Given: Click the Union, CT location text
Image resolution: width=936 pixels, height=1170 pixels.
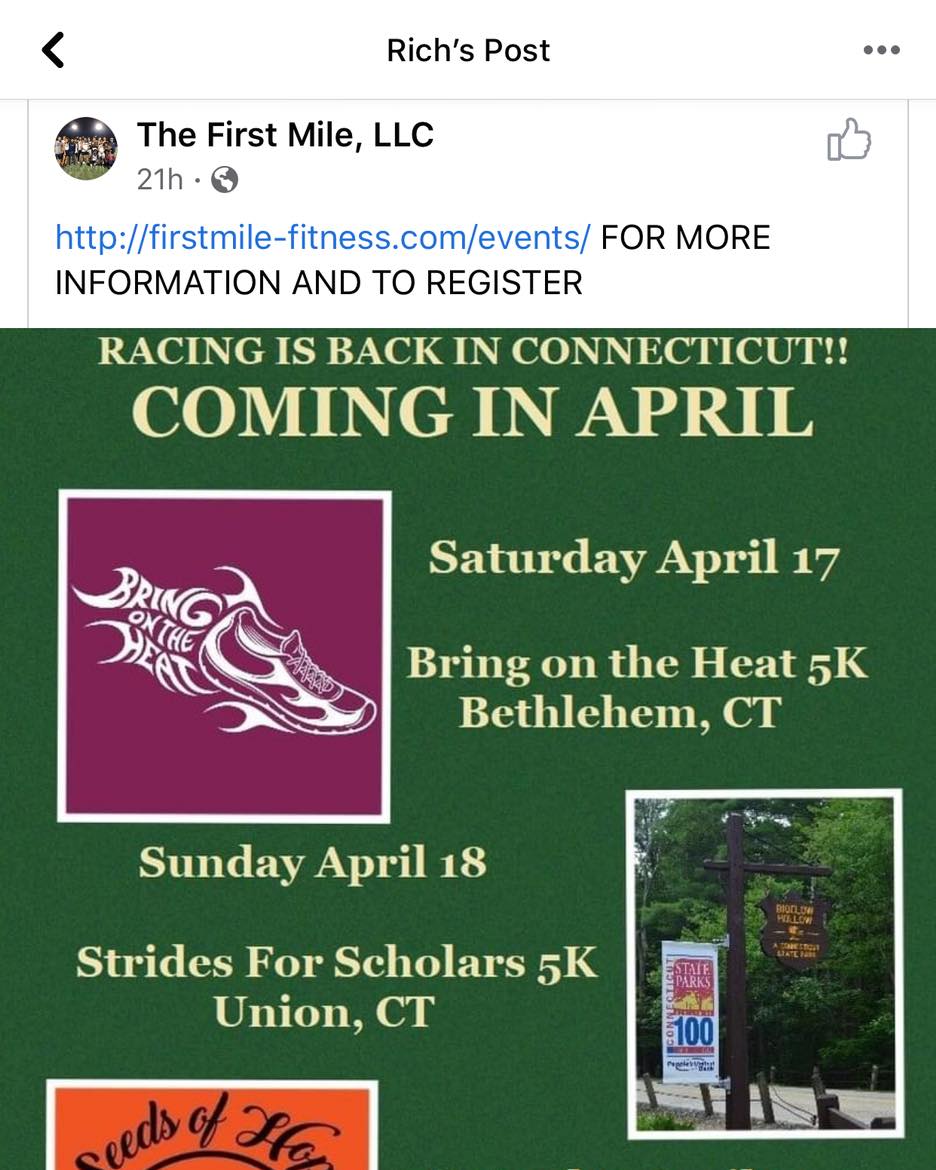Looking at the screenshot, I should [322, 1012].
